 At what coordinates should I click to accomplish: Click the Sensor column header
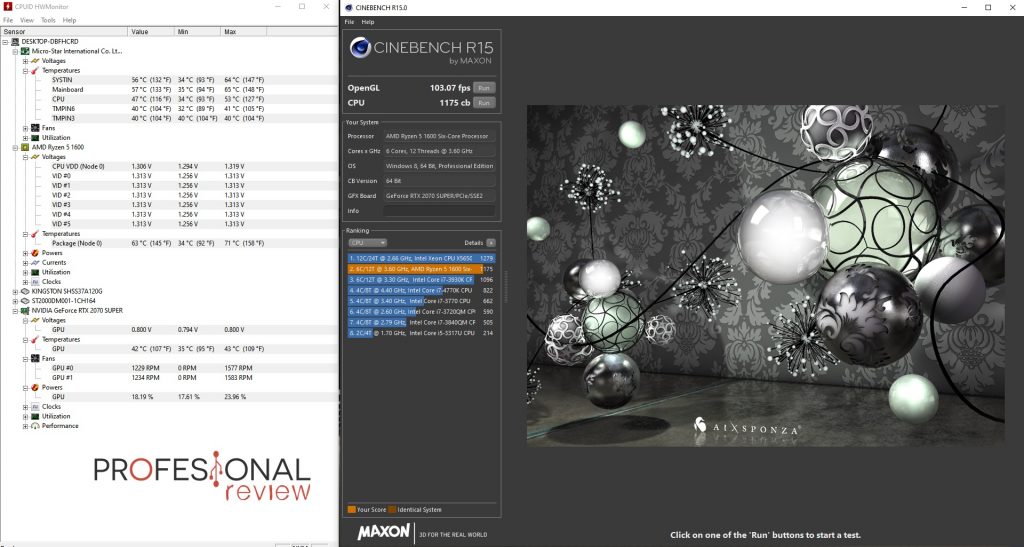(65, 31)
